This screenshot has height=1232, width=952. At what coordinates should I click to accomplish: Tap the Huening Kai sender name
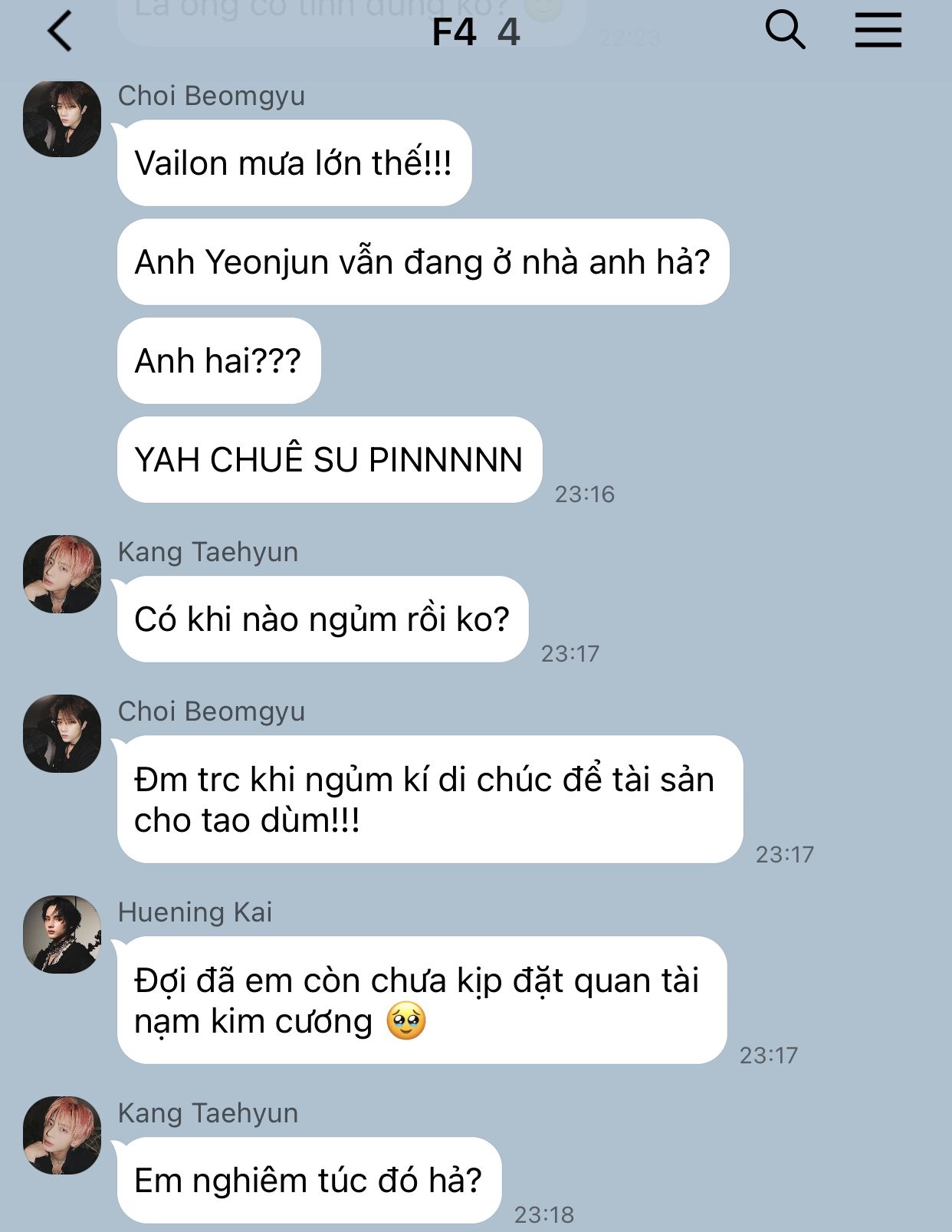195,912
